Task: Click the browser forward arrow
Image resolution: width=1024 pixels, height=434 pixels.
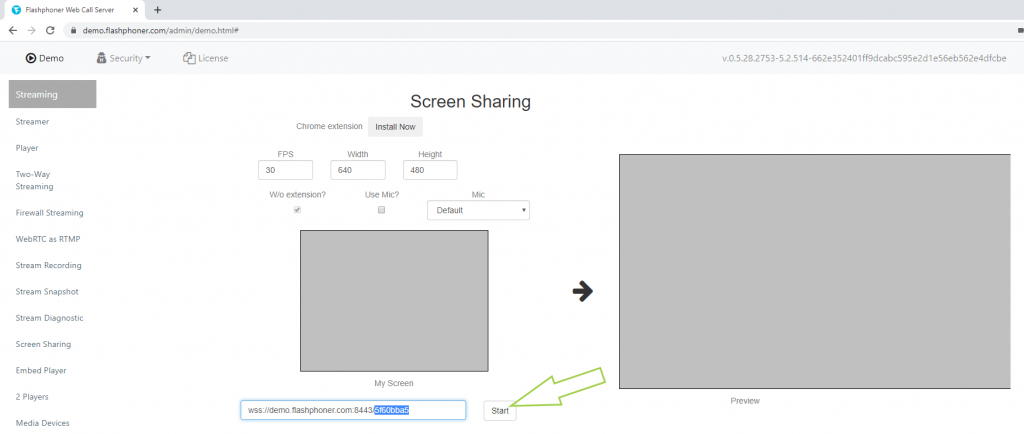Action: coord(31,31)
